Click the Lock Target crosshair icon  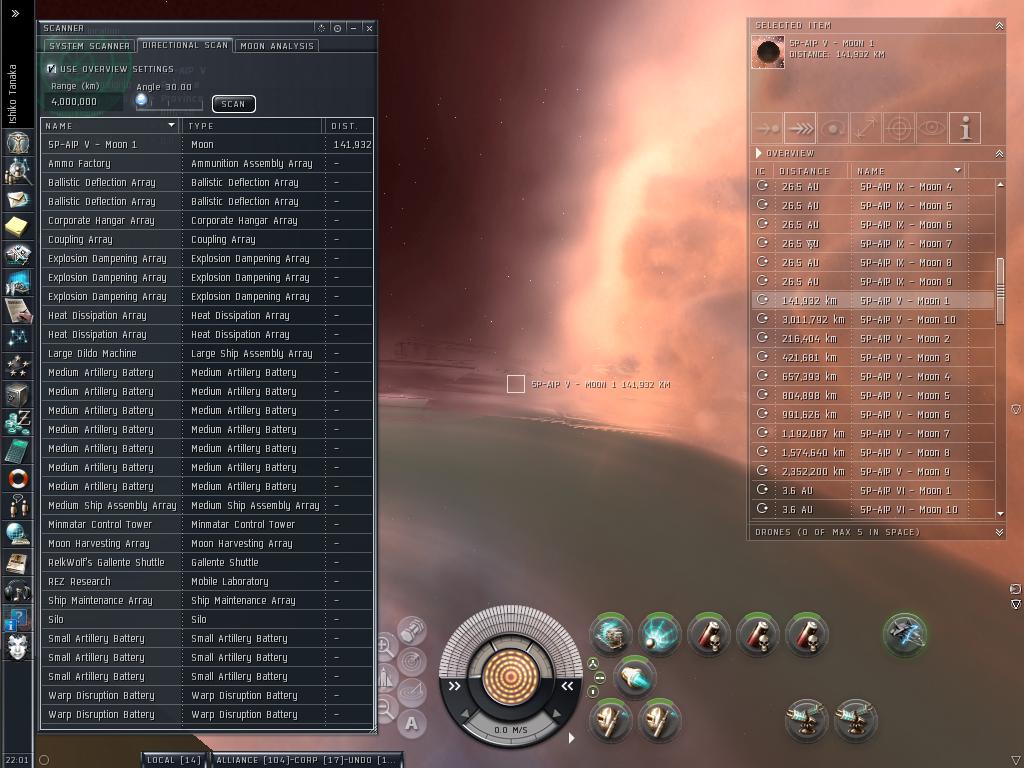(x=899, y=128)
